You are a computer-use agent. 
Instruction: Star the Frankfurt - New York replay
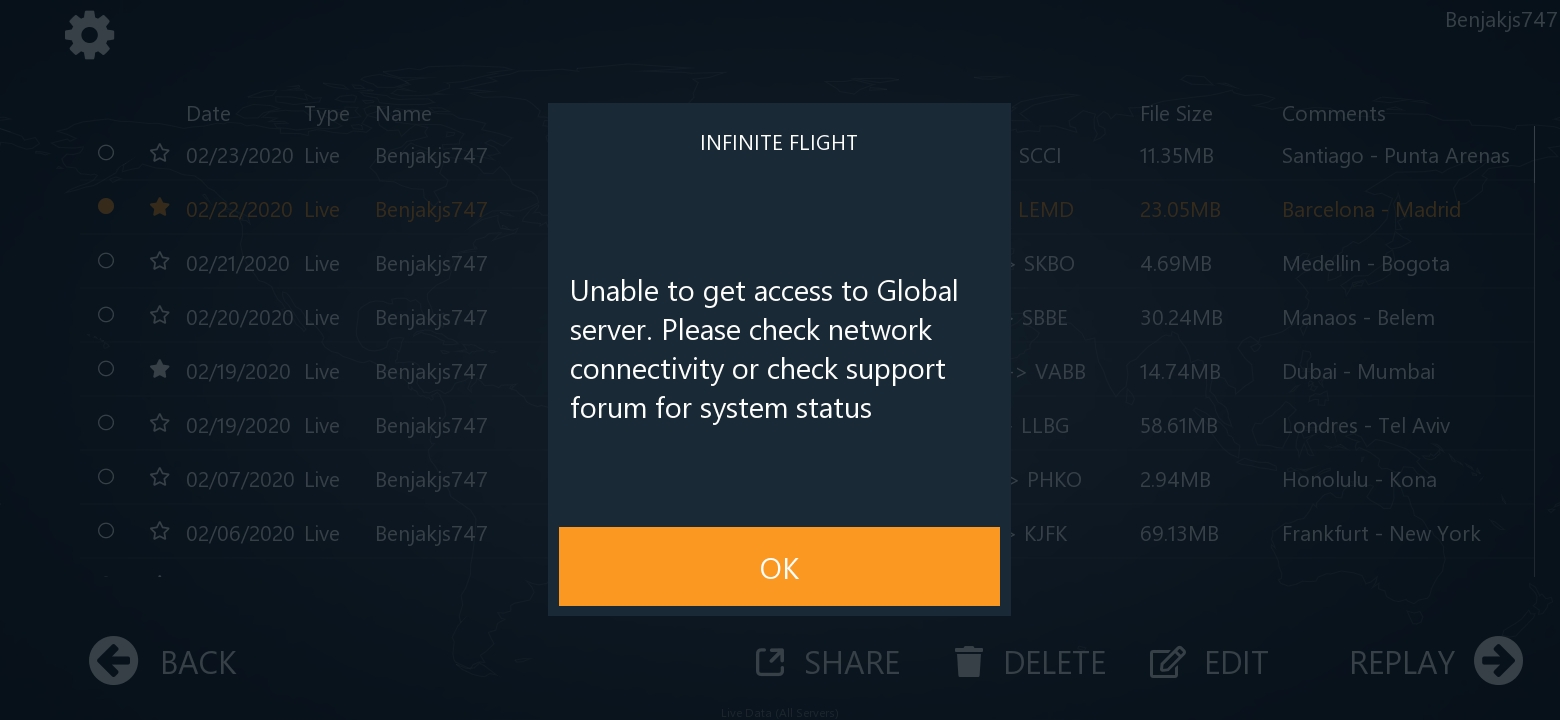159,532
